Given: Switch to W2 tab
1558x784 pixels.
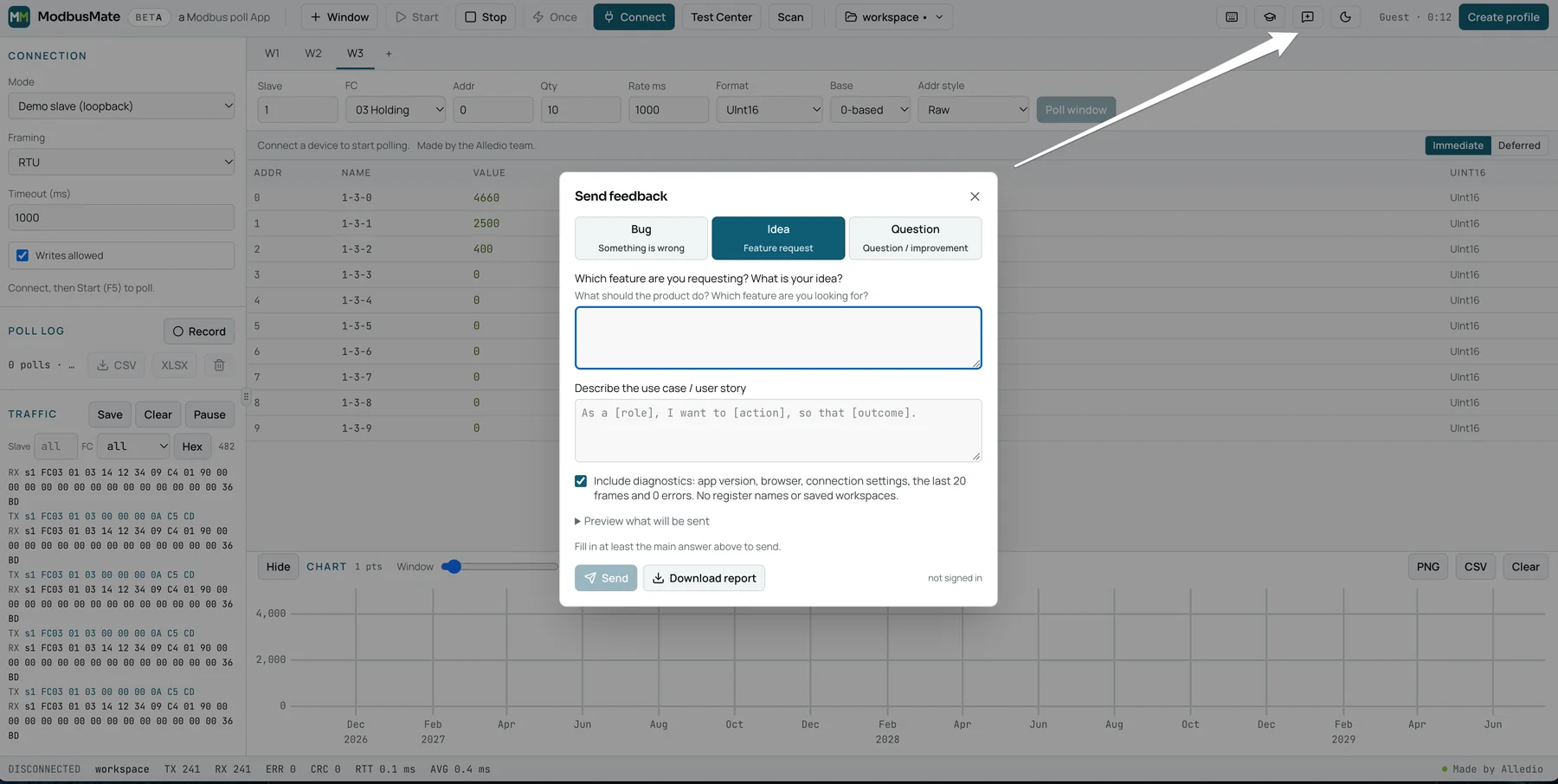Looking at the screenshot, I should coord(313,54).
